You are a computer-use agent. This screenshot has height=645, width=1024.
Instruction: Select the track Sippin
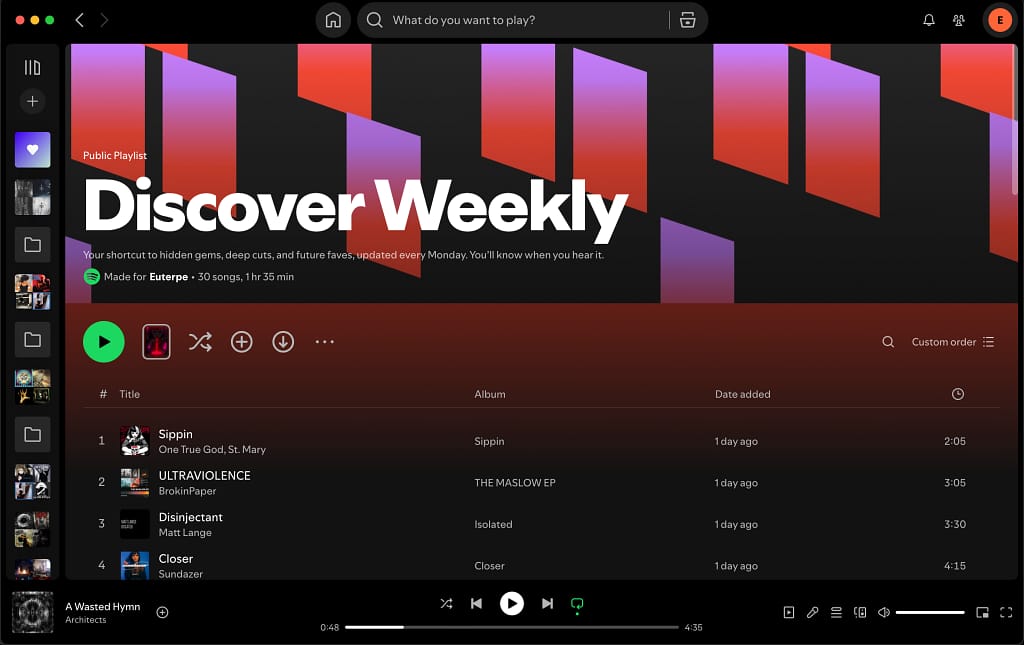[x=176, y=434]
